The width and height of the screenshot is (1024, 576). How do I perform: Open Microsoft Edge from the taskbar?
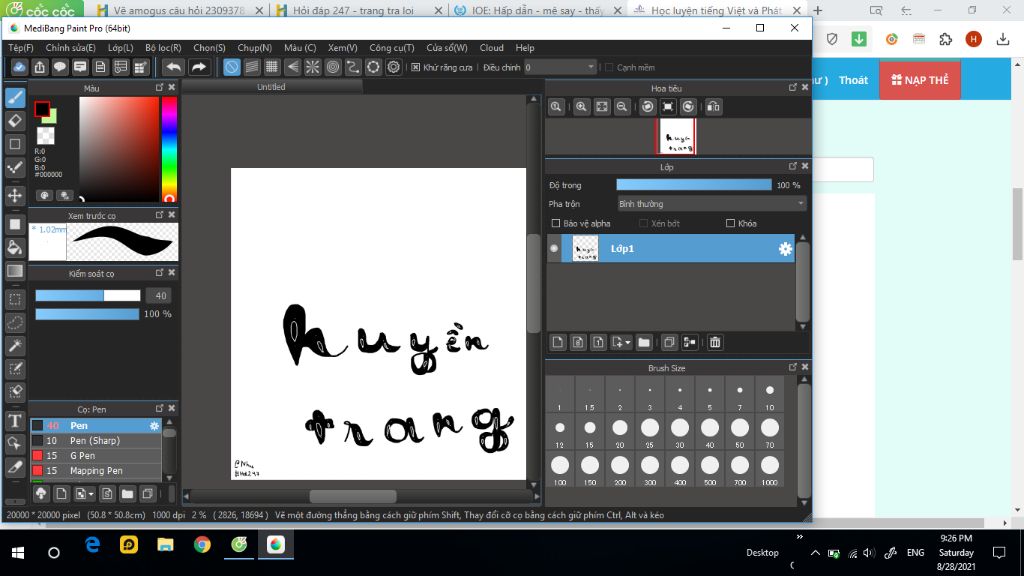coord(92,545)
